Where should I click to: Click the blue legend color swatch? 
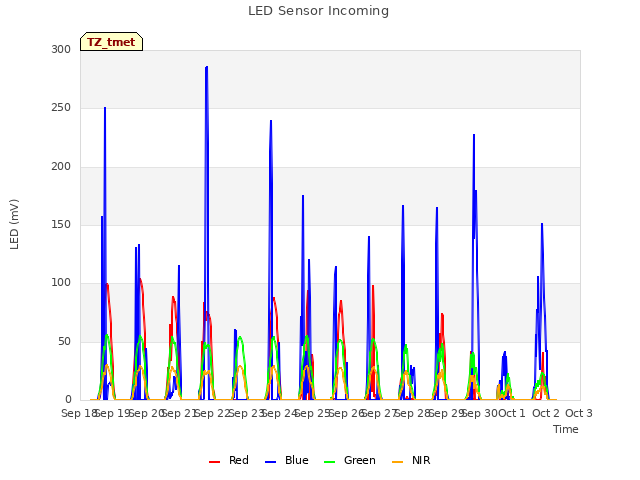(271, 462)
